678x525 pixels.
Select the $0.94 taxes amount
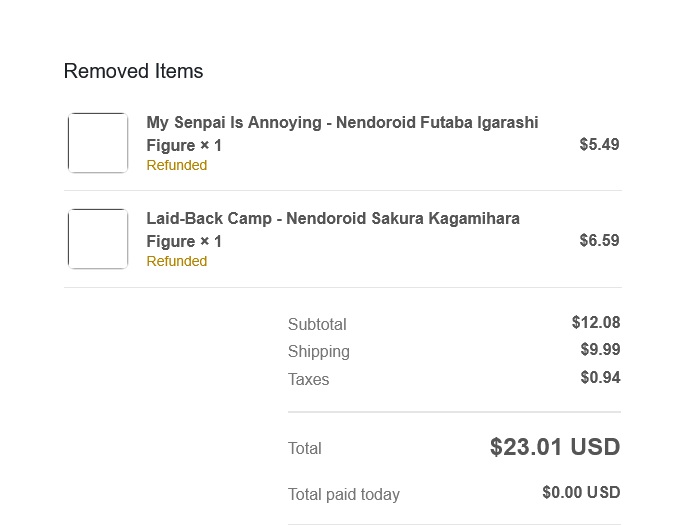click(600, 378)
